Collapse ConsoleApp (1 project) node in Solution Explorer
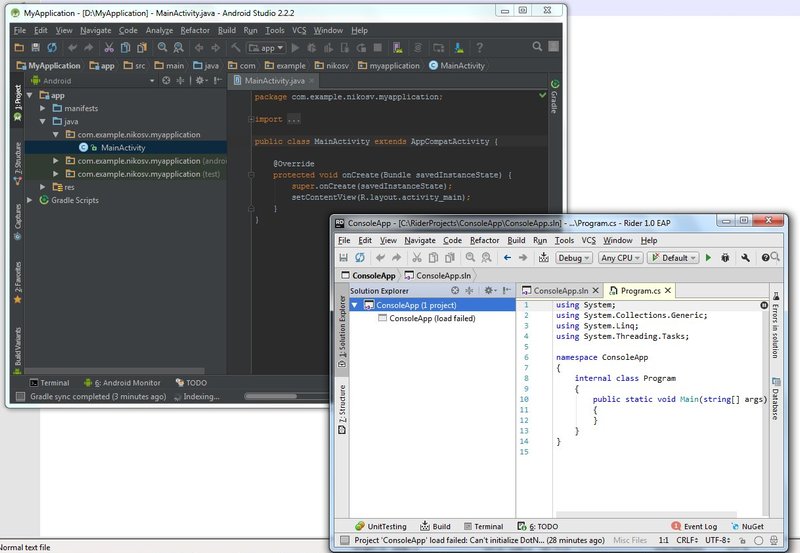Screen dimensions: 800x553 355,305
